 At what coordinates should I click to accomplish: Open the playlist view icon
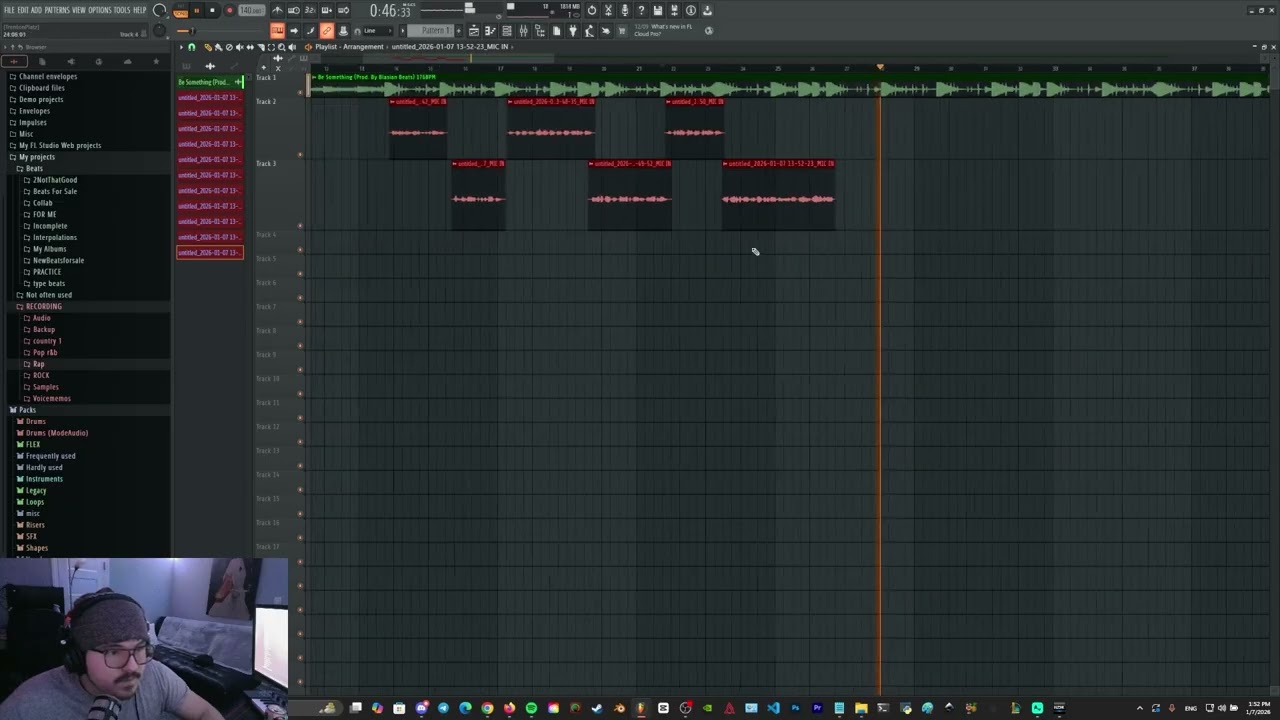point(474,30)
